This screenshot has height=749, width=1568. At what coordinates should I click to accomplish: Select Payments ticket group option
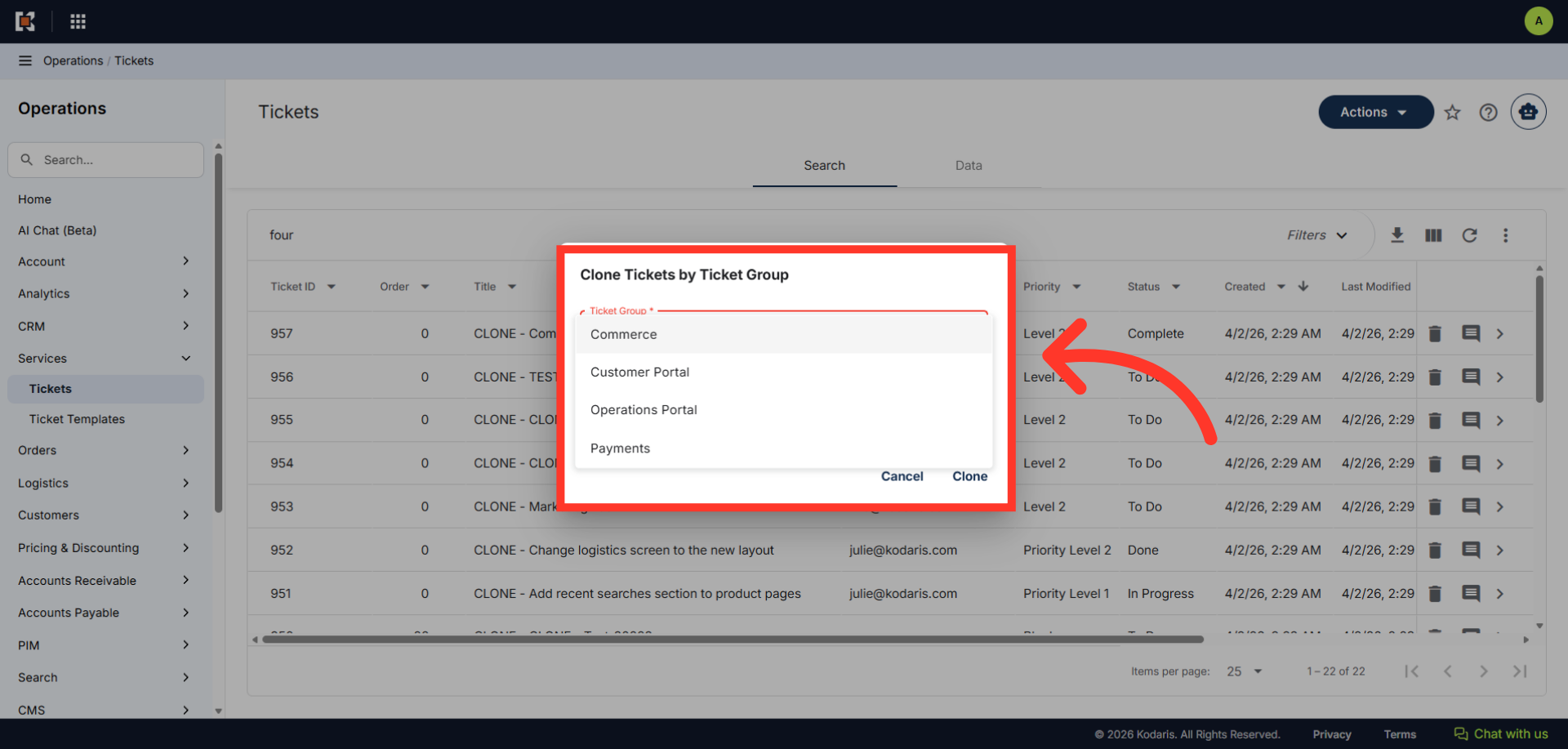coord(784,448)
